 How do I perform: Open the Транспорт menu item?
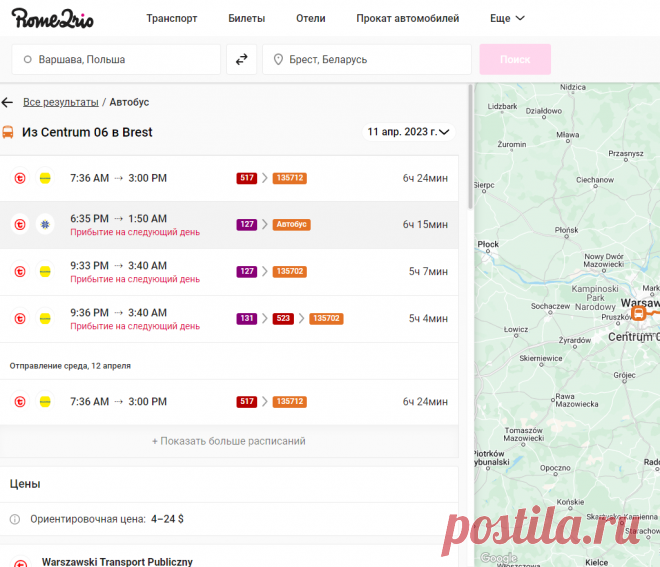point(172,18)
